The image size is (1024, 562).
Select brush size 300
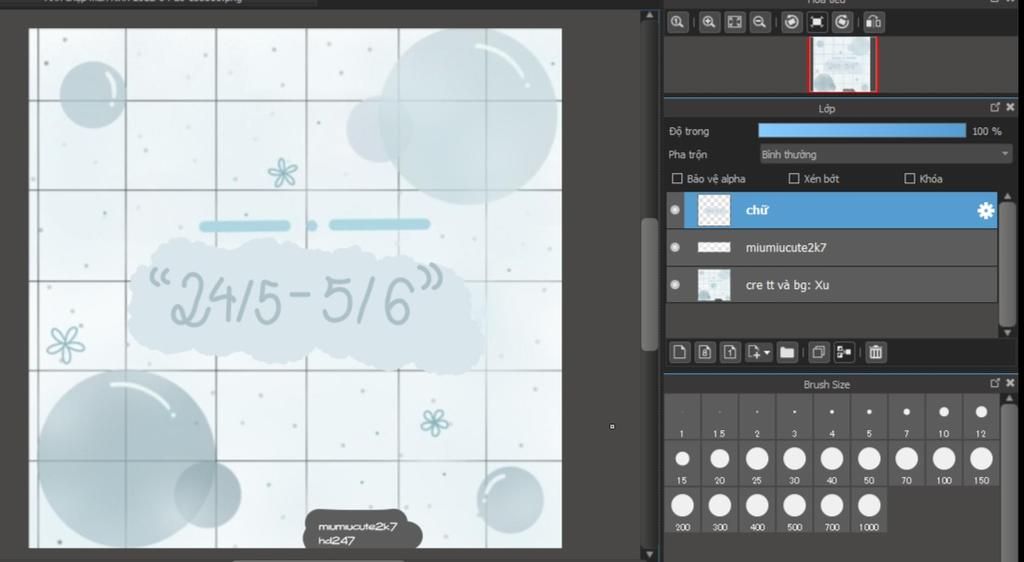point(719,510)
